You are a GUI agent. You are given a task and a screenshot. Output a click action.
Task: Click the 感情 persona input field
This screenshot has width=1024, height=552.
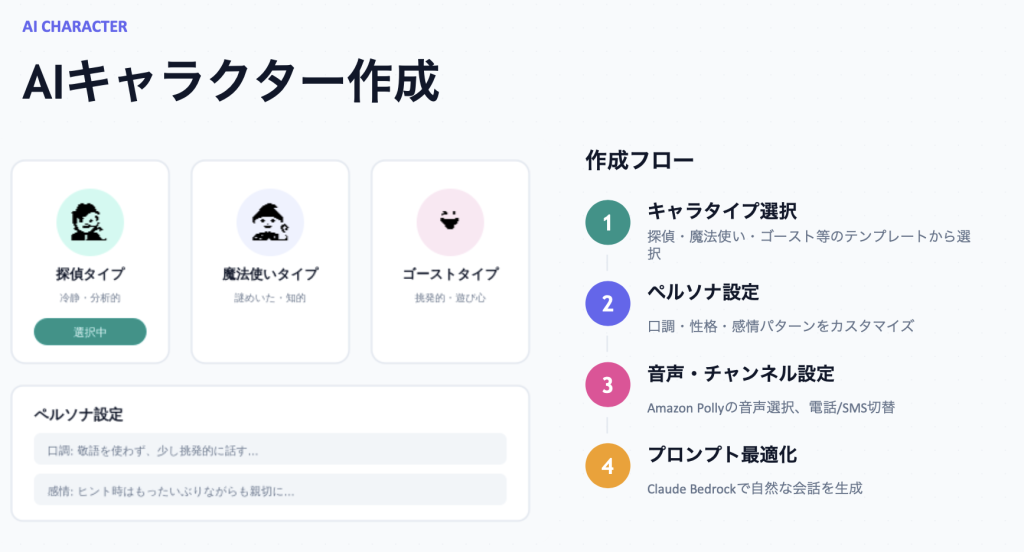click(x=270, y=490)
